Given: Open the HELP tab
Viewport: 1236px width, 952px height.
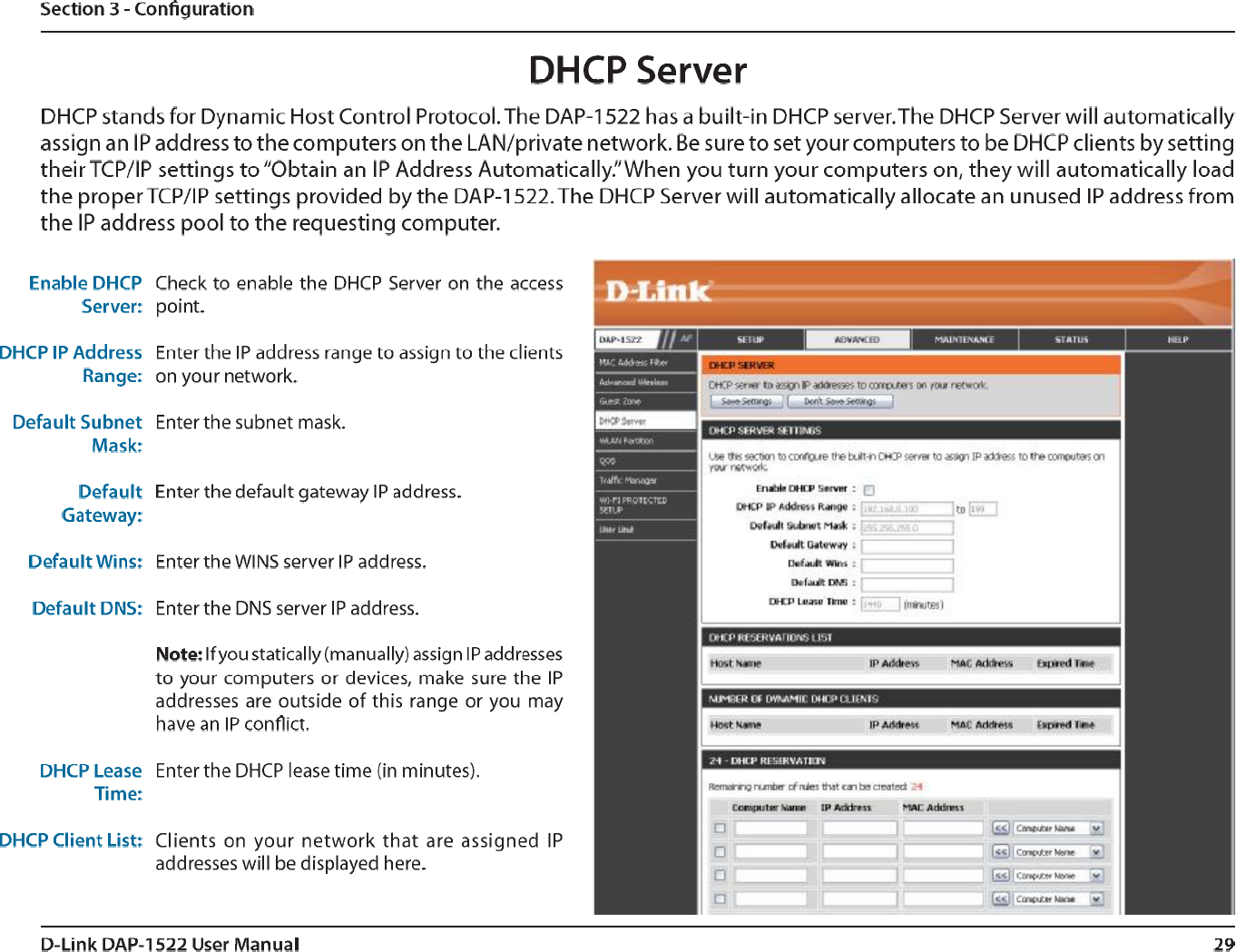Looking at the screenshot, I should coord(1178,339).
